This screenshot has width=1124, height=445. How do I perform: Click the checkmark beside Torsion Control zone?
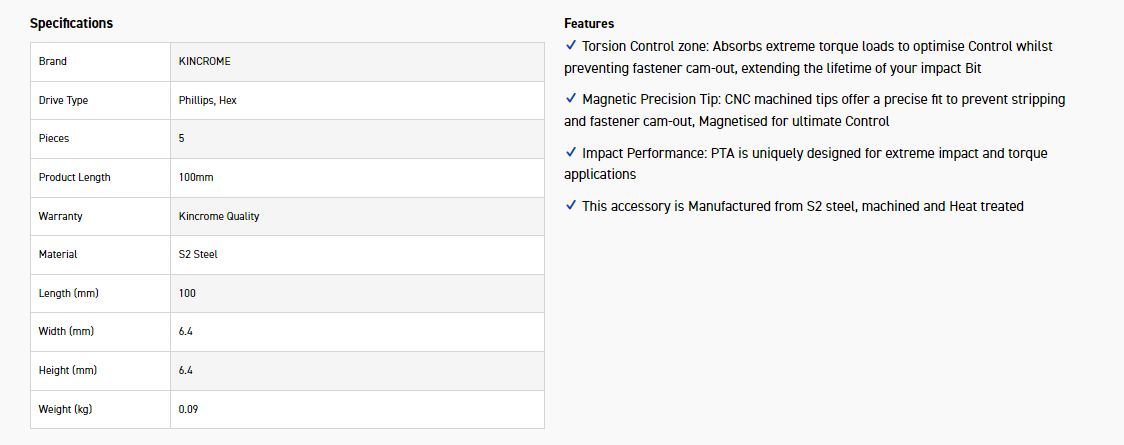point(571,46)
